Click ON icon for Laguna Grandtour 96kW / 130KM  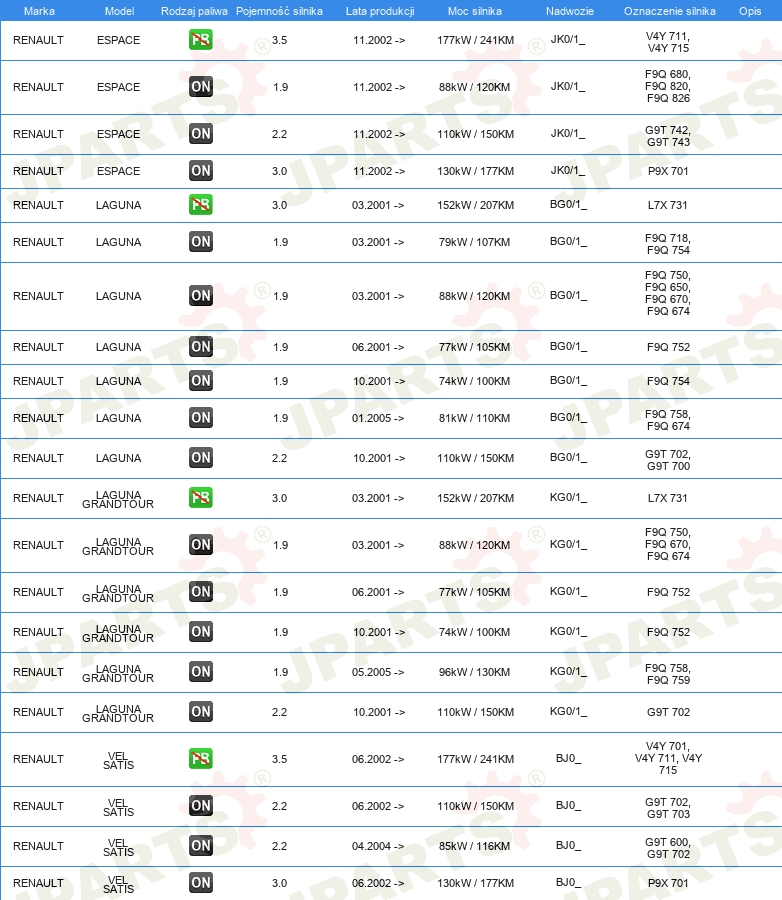point(200,672)
